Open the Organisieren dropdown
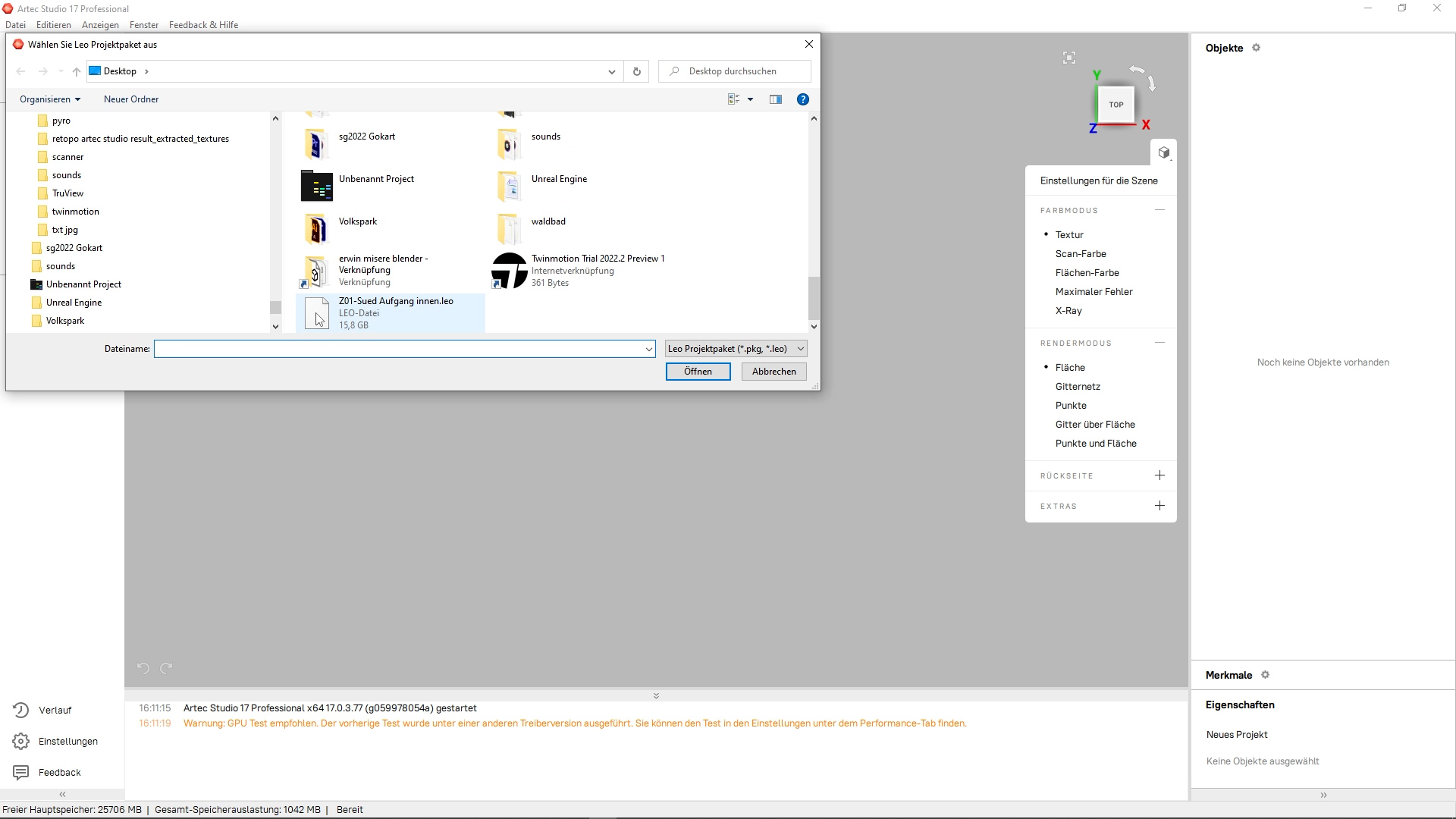Screen dimensions: 1456x819 point(50,99)
